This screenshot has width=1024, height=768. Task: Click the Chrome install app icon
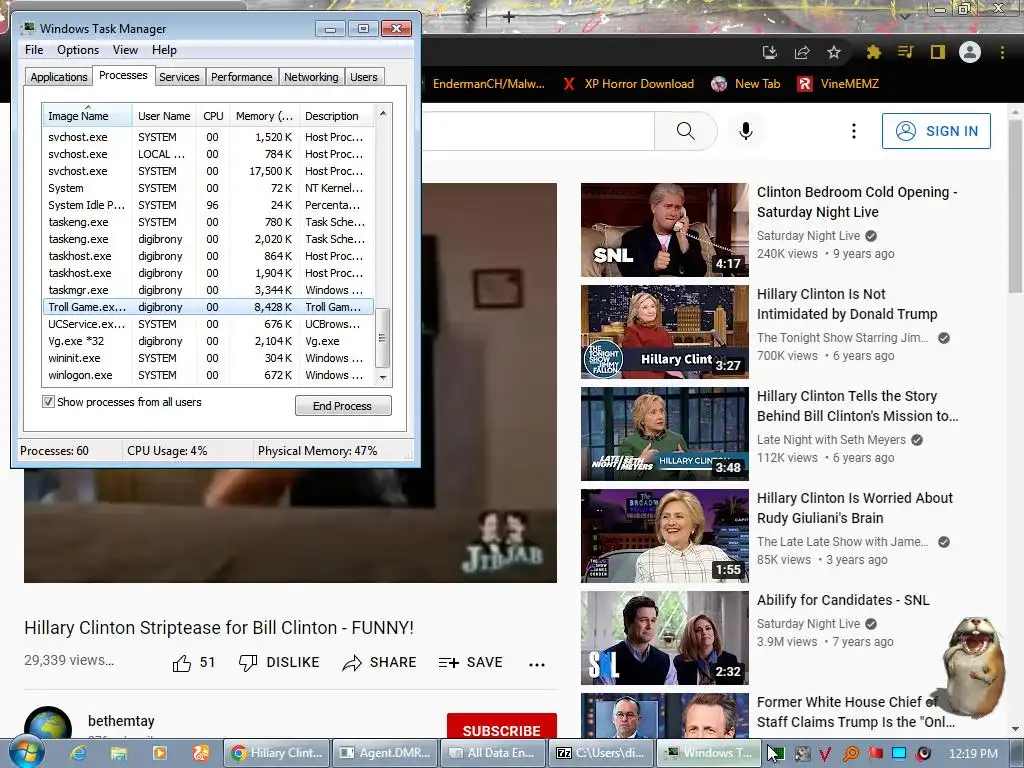(770, 52)
